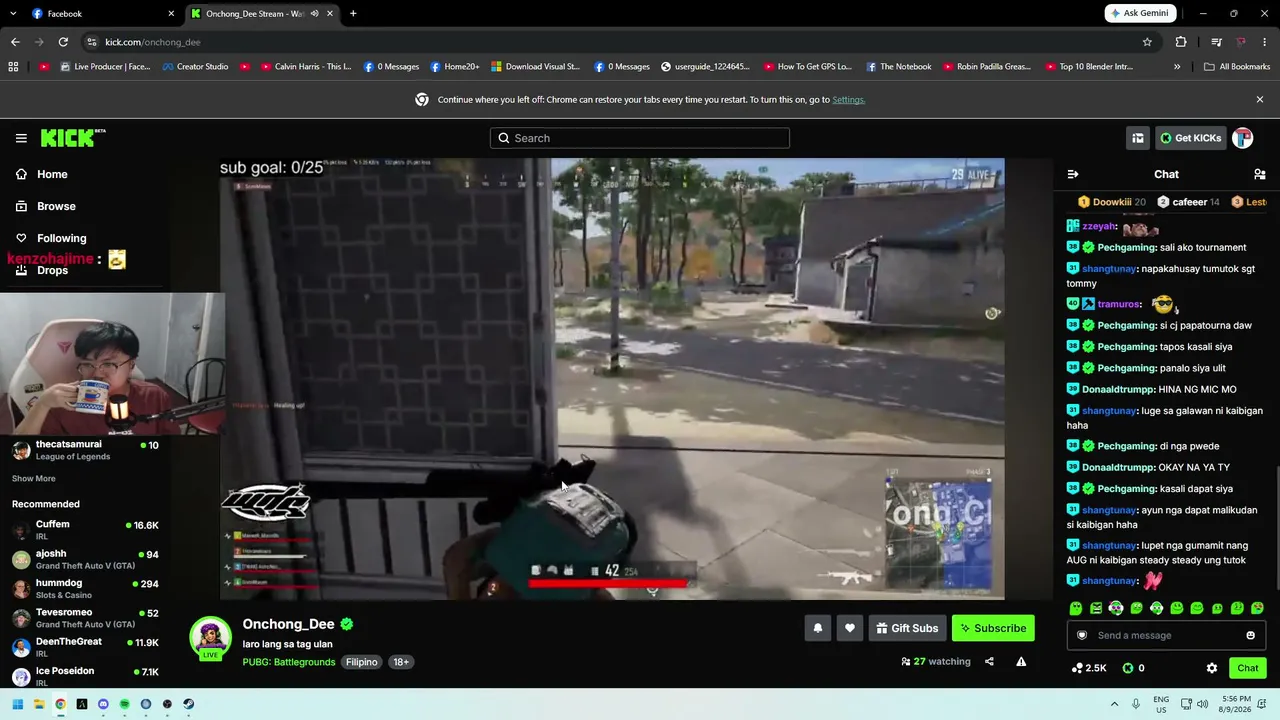
Task: Show more bookmarks with the overflow chevron
Action: (x=1177, y=67)
